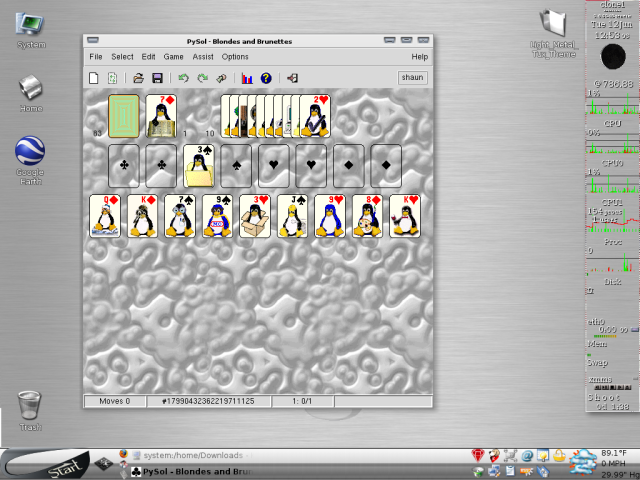
Task: Open the Help menu
Action: pos(420,57)
